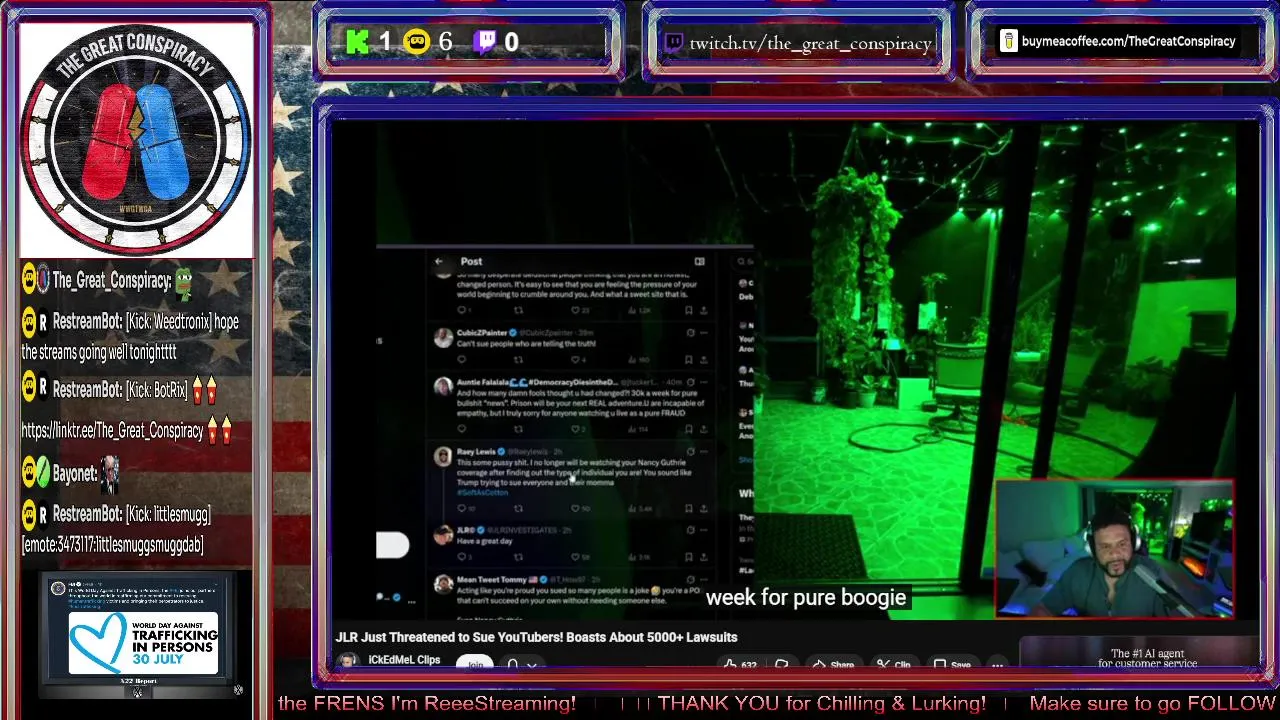1280x720 pixels.
Task: Click Twitch icon beside twitch.tv URL
Action: click(x=673, y=43)
